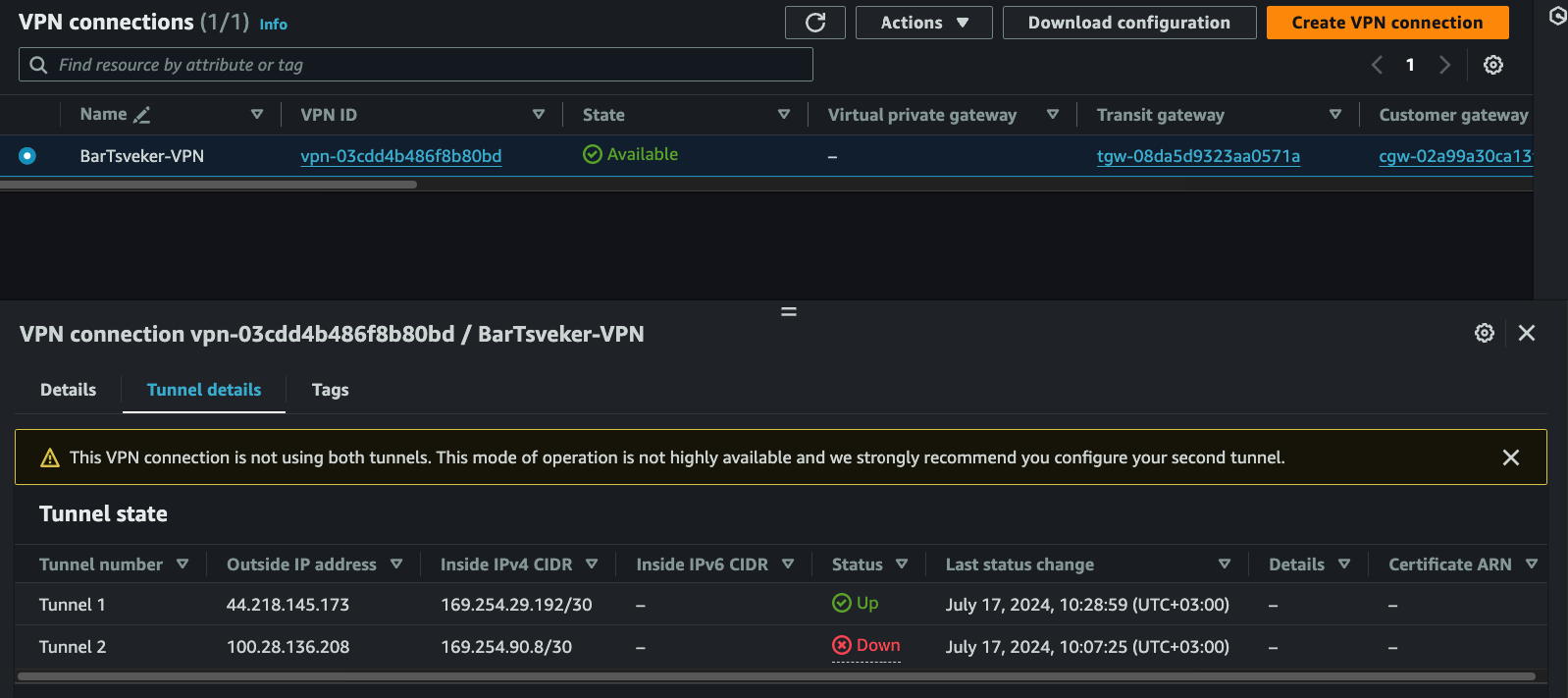Click the edit pencil beside Name column

tap(142, 115)
